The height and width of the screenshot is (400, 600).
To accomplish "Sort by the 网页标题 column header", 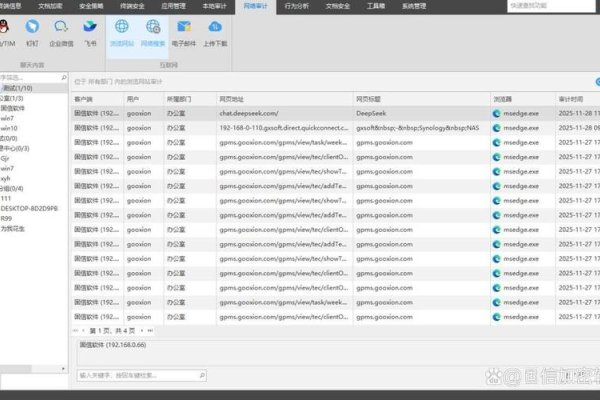I will 422,99.
